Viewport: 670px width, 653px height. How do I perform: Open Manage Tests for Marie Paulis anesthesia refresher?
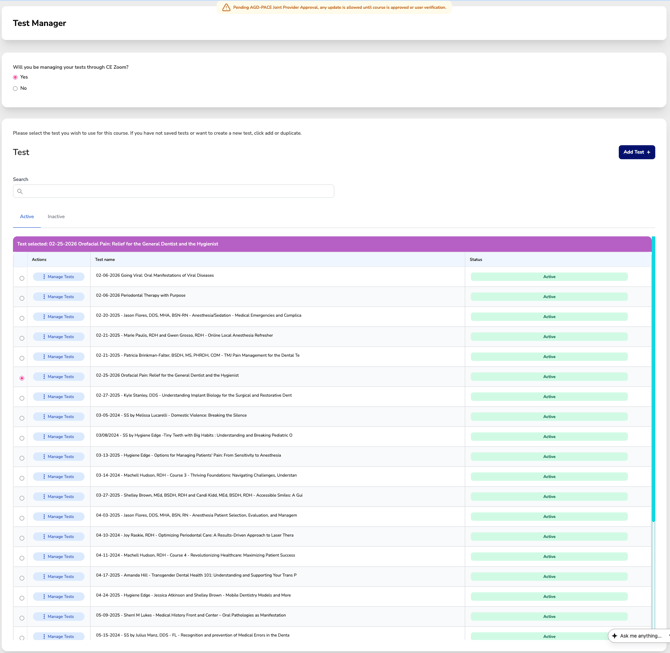point(58,337)
